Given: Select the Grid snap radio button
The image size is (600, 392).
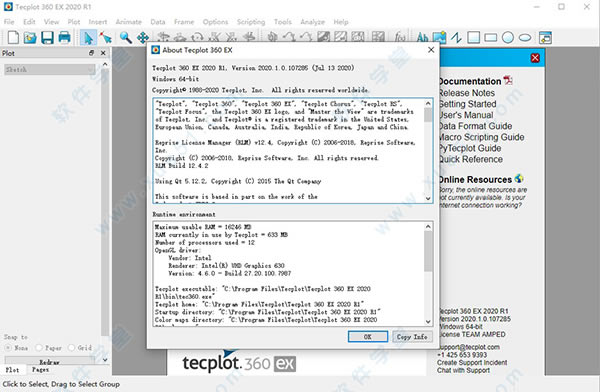Looking at the screenshot, I should click(x=71, y=348).
